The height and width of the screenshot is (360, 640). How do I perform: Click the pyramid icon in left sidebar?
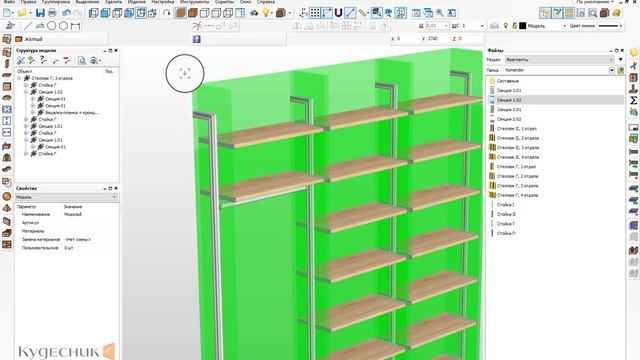pos(7,208)
